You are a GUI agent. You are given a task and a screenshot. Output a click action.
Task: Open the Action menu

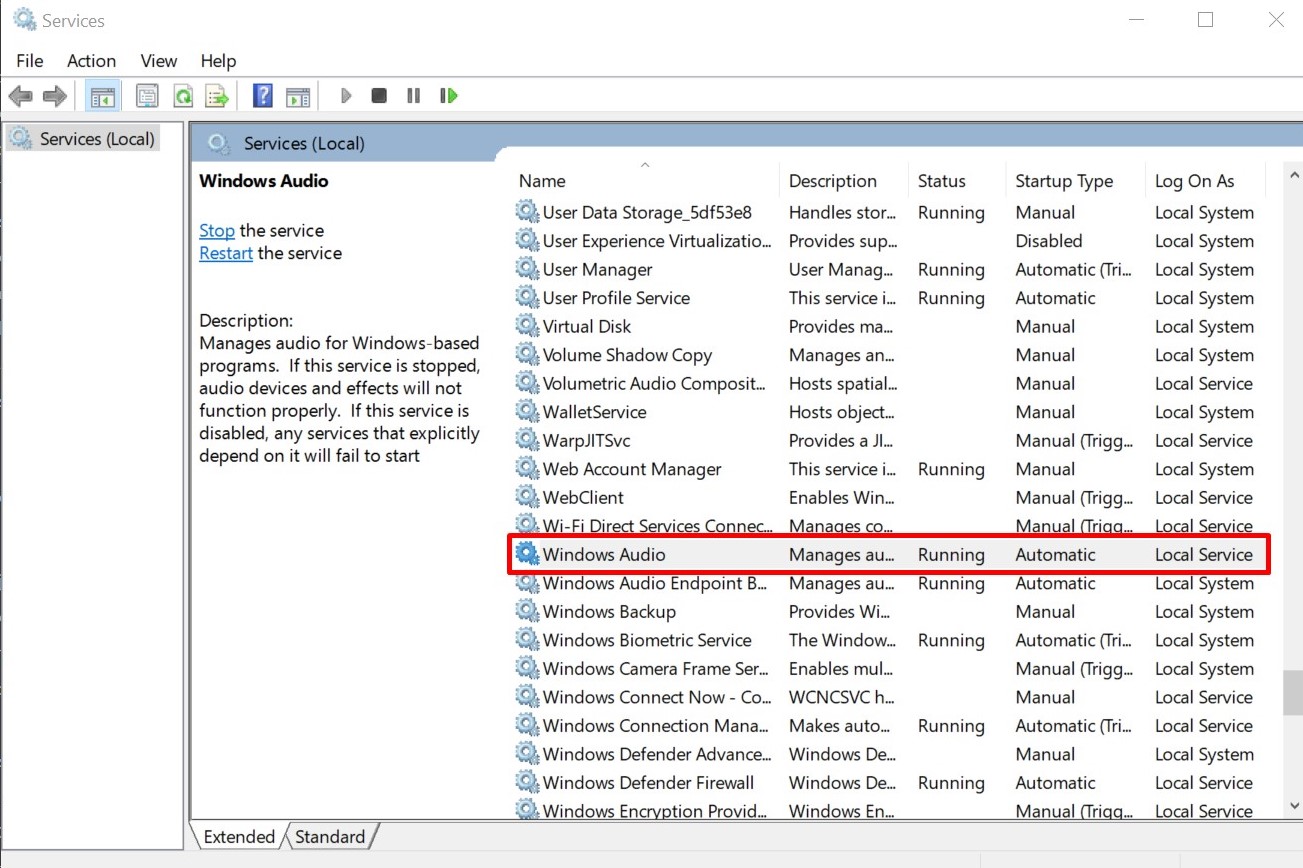91,61
